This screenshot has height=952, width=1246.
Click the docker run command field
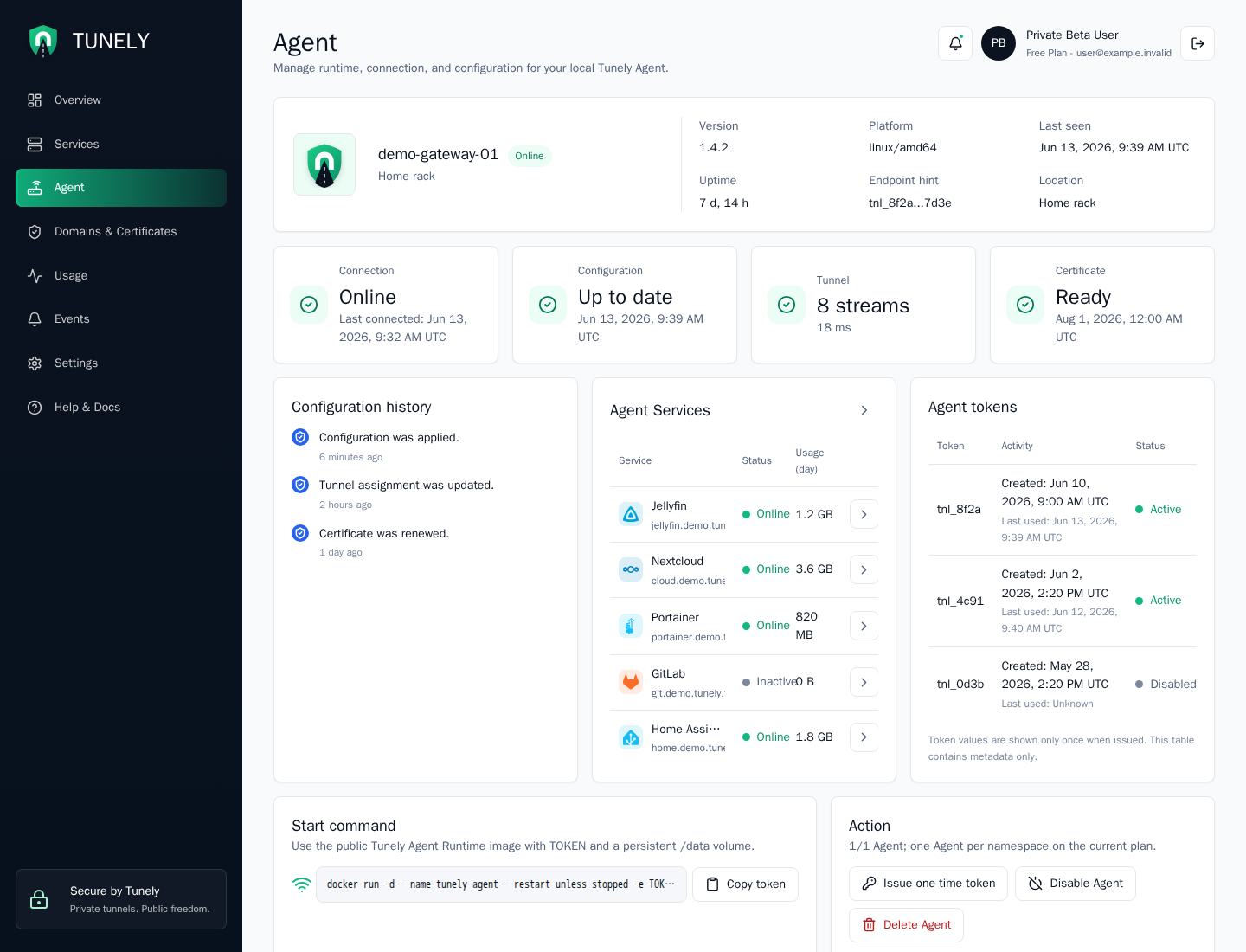click(x=501, y=884)
